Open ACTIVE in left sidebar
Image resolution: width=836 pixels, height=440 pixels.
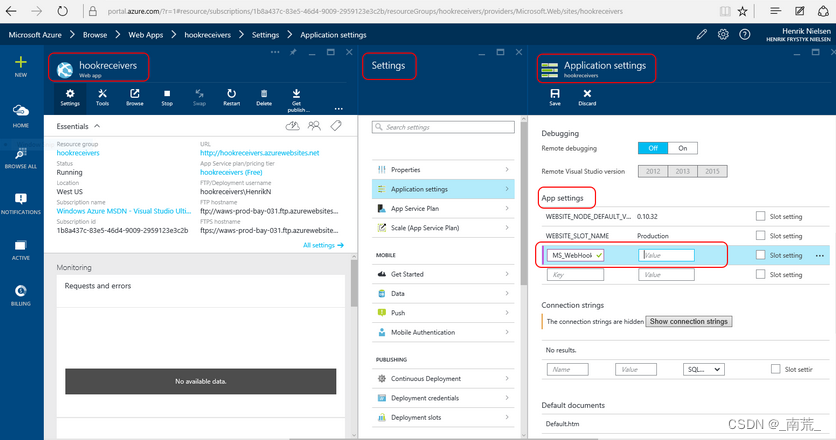tap(21, 250)
